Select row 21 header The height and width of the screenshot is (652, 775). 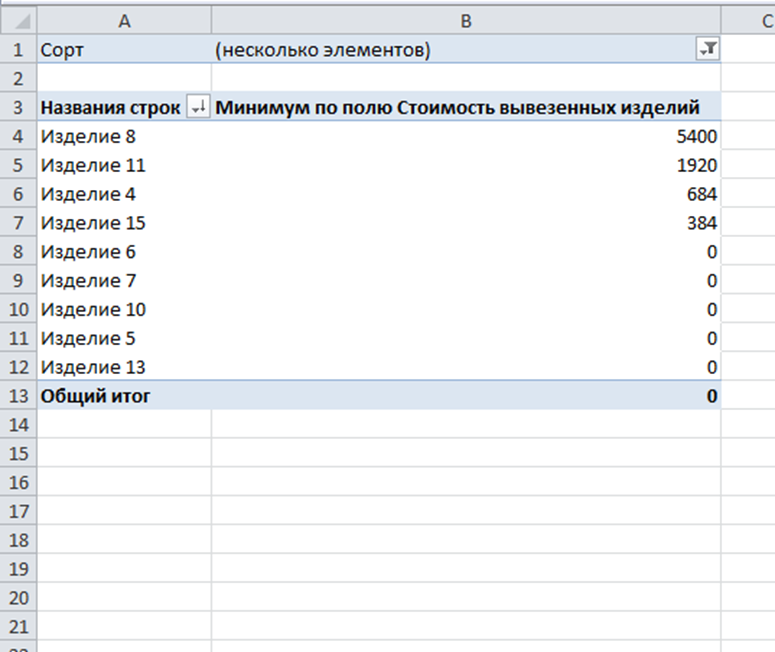18,627
